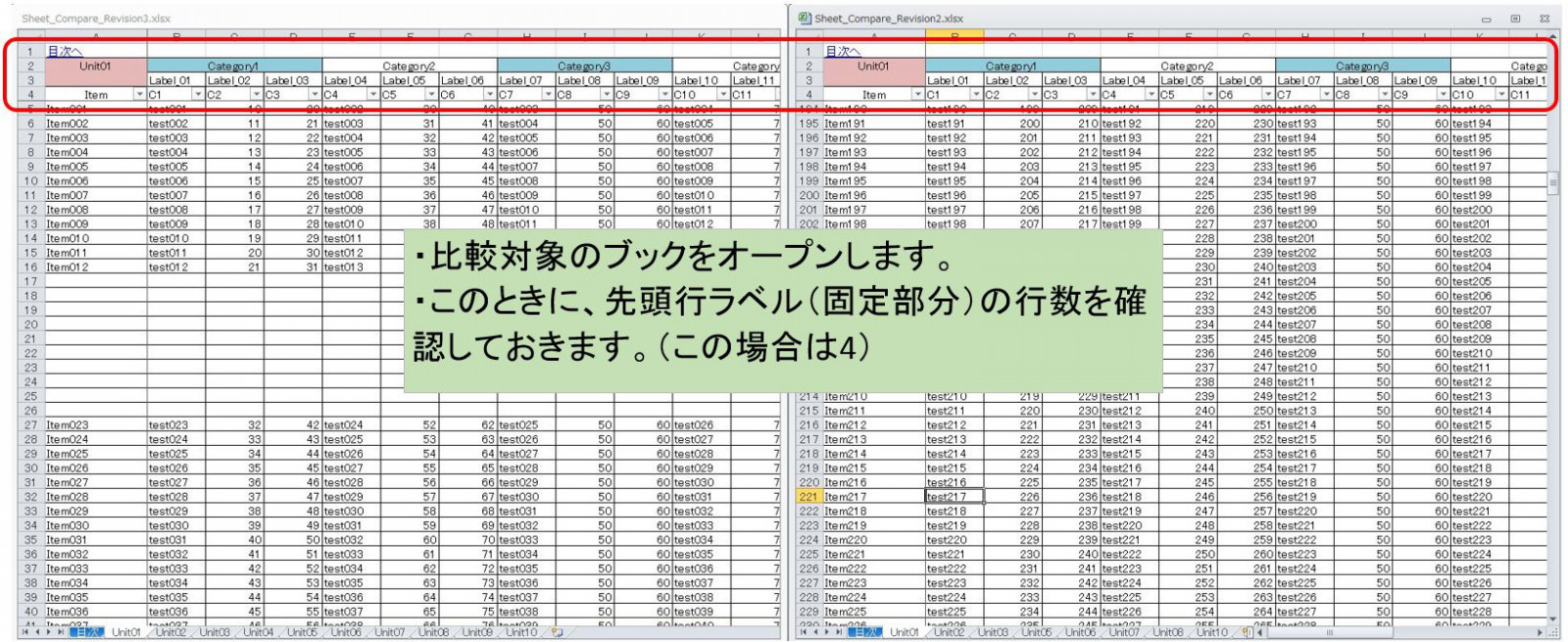Select Category2 header cell in Revision2 window
The image size is (1568, 642).
click(x=1187, y=66)
